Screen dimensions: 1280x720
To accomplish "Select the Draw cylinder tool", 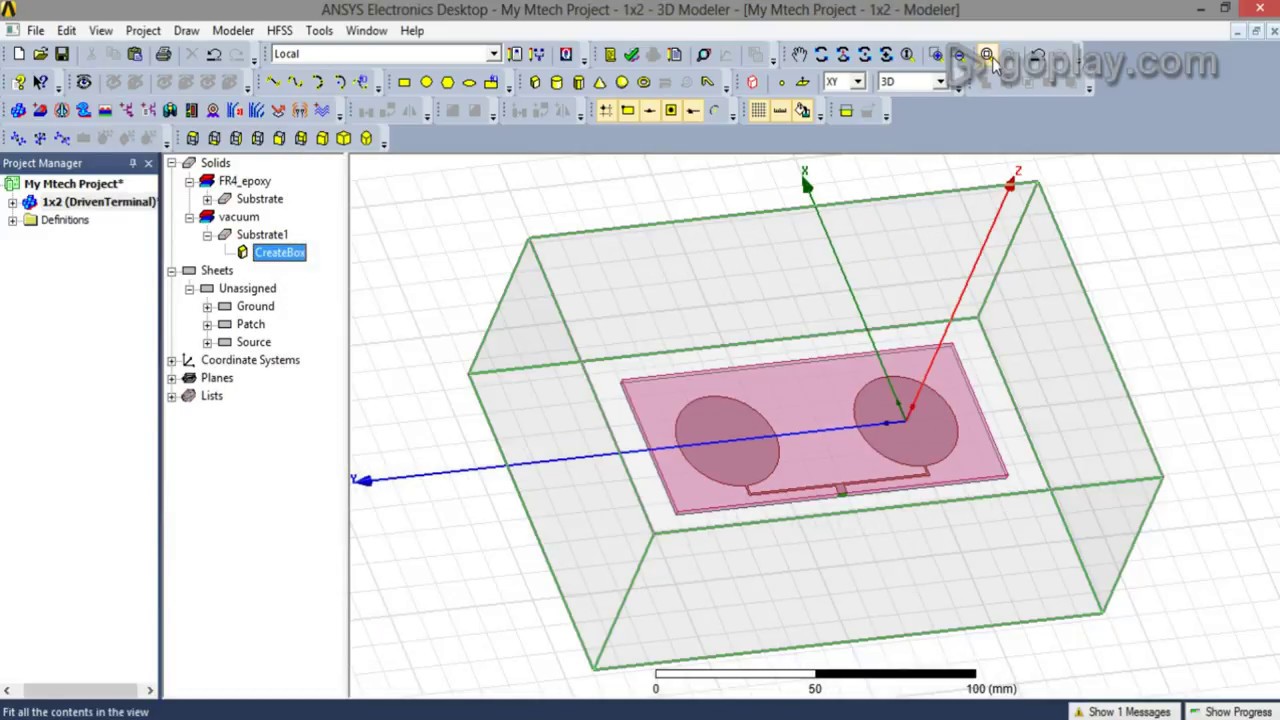I will point(557,82).
